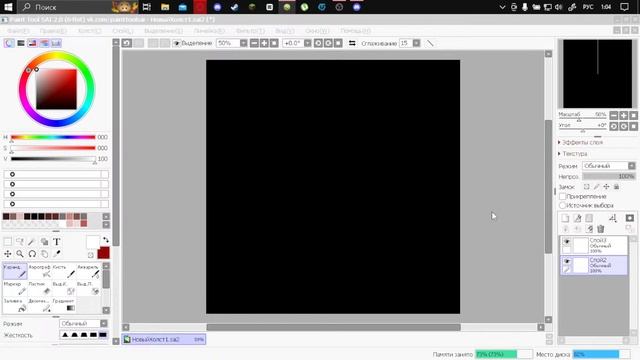Open the +0.0° rotation angle dropdown
This screenshot has height=360, width=640.
308,43
